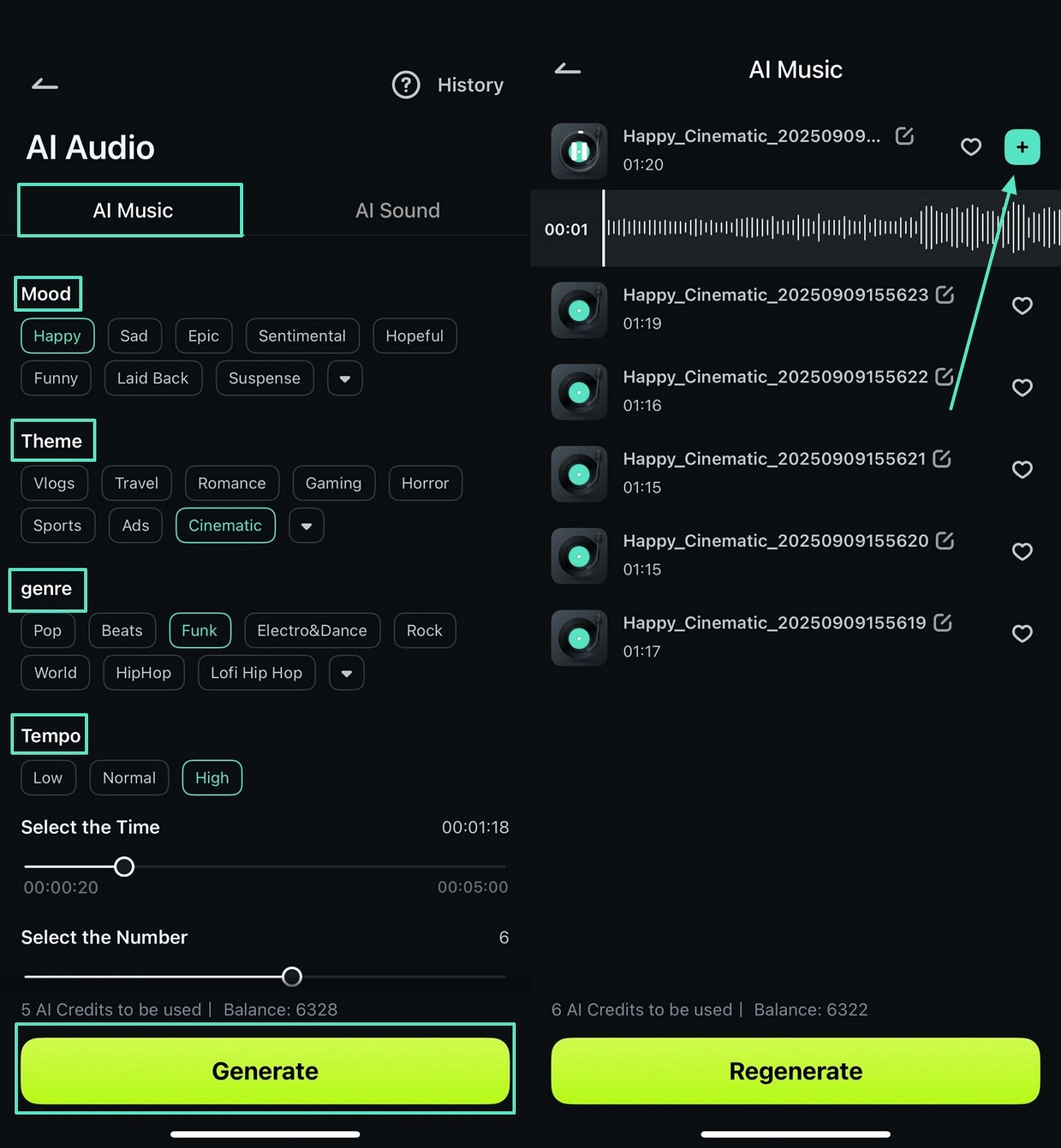Add the top Happy_Cinematic track with plus icon
This screenshot has height=1148, width=1061.
coord(1022,147)
